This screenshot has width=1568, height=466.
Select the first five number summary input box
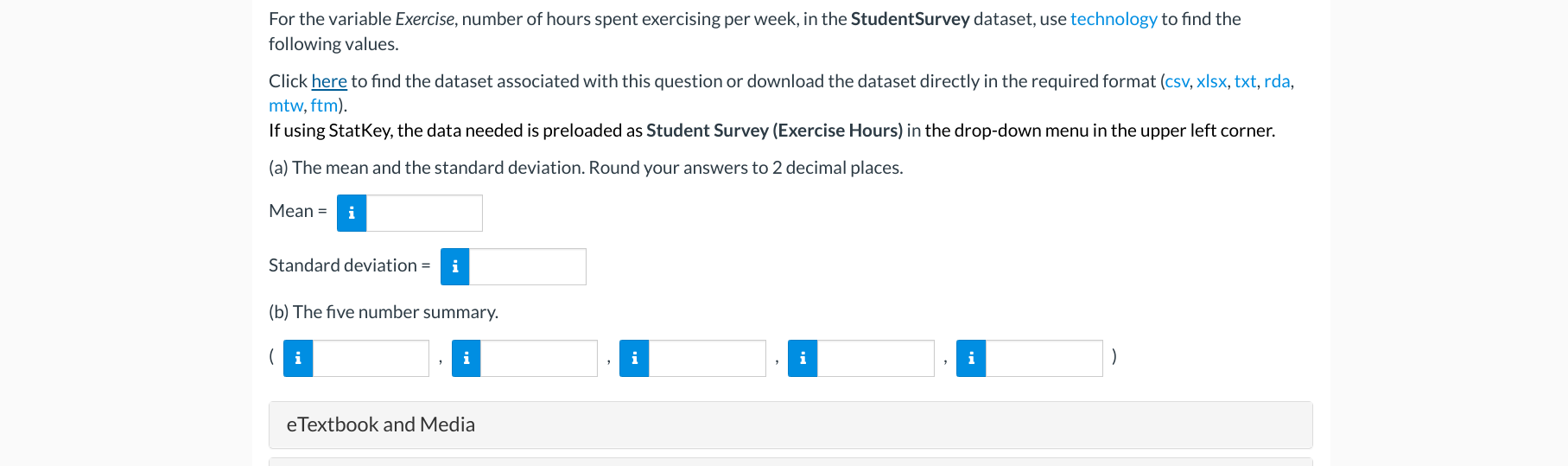point(371,358)
